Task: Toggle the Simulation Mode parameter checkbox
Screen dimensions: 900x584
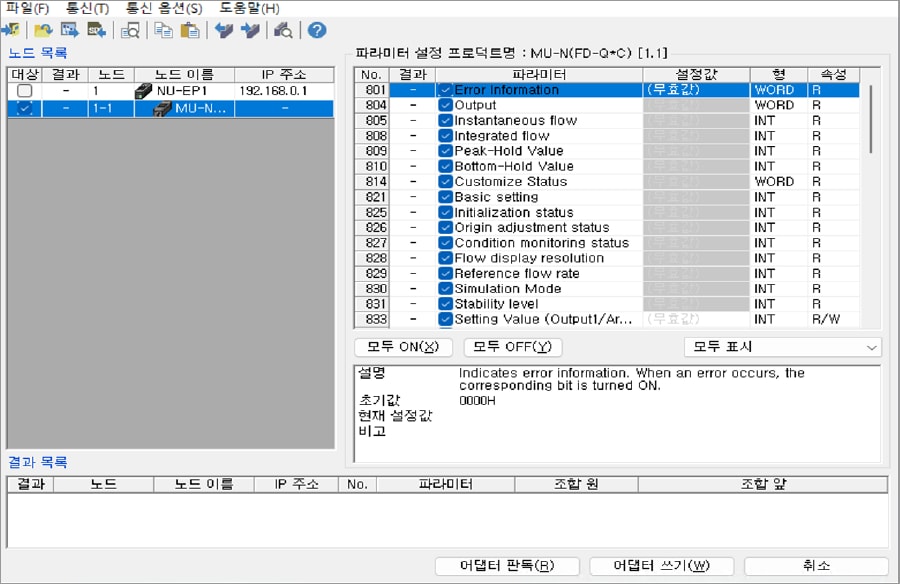Action: pos(445,289)
